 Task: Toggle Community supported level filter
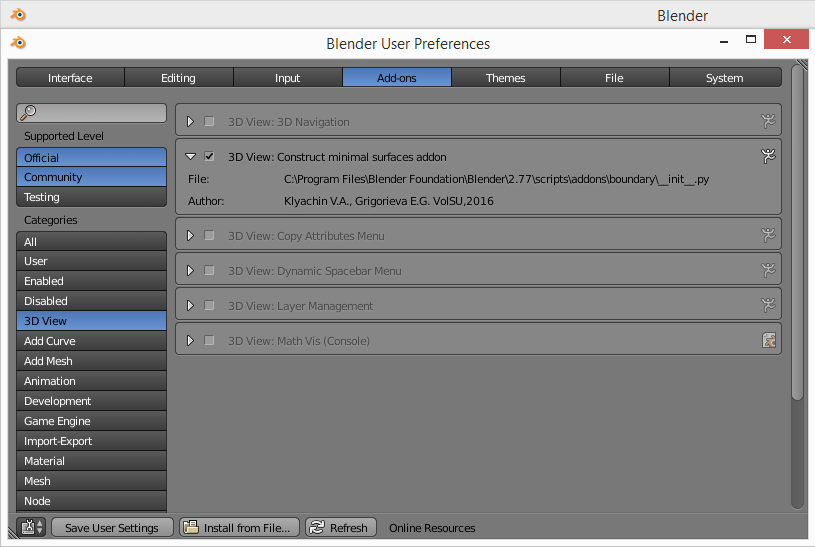[x=91, y=177]
